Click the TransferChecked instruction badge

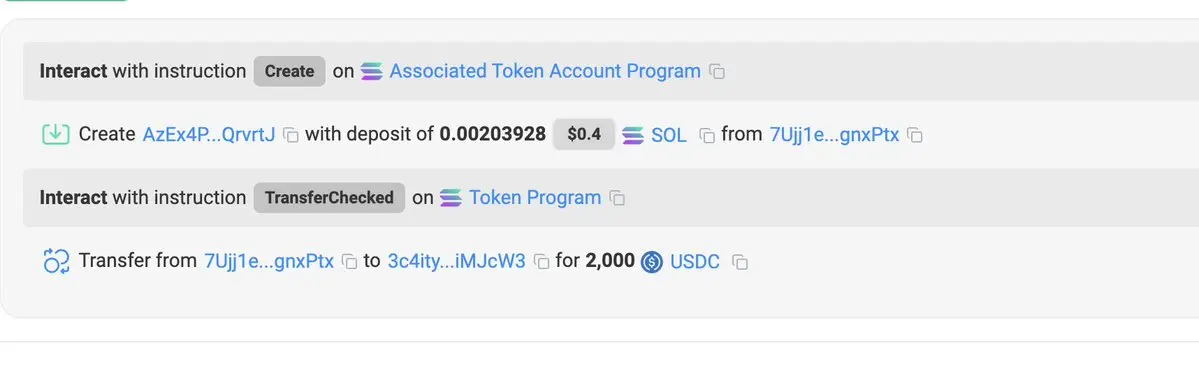pos(330,198)
